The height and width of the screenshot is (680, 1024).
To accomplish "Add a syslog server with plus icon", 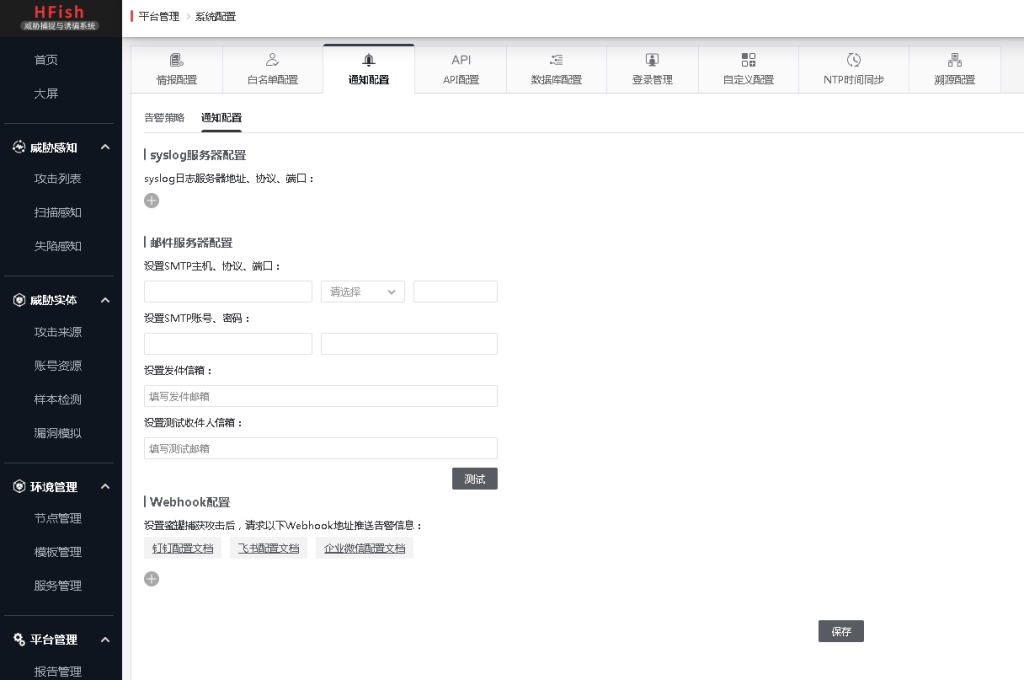I will (151, 201).
